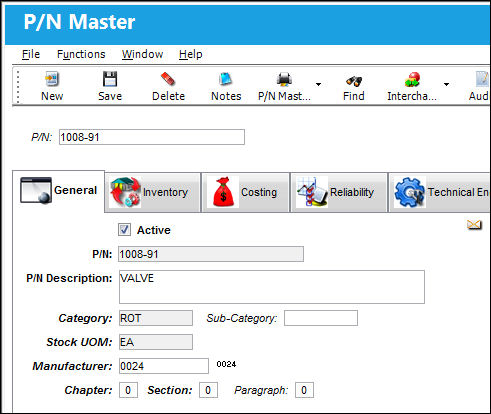Click the Category: label
Viewport: 491px width, 414px height.
click(x=85, y=318)
